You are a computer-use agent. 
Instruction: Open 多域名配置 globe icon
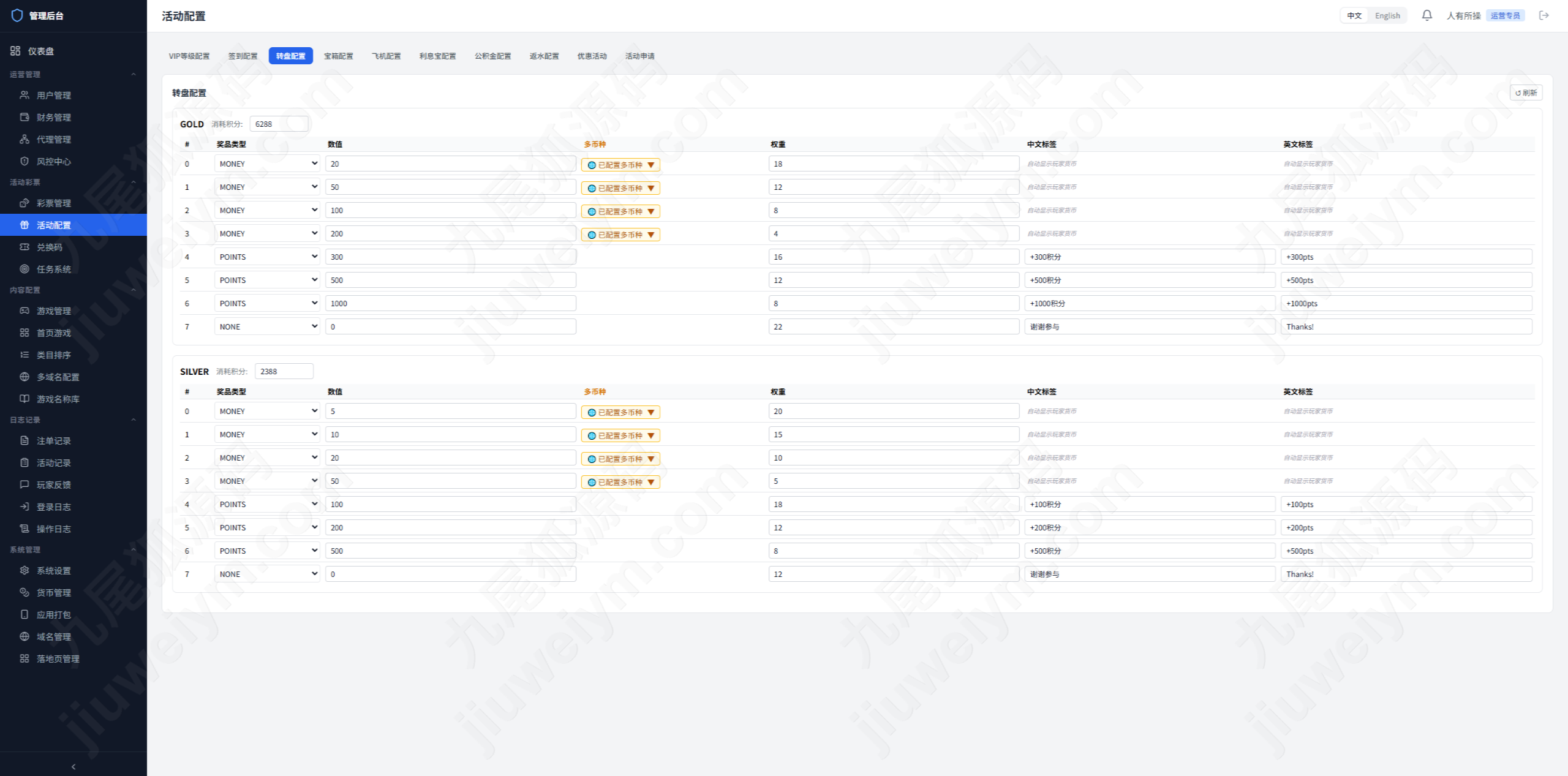tap(24, 377)
